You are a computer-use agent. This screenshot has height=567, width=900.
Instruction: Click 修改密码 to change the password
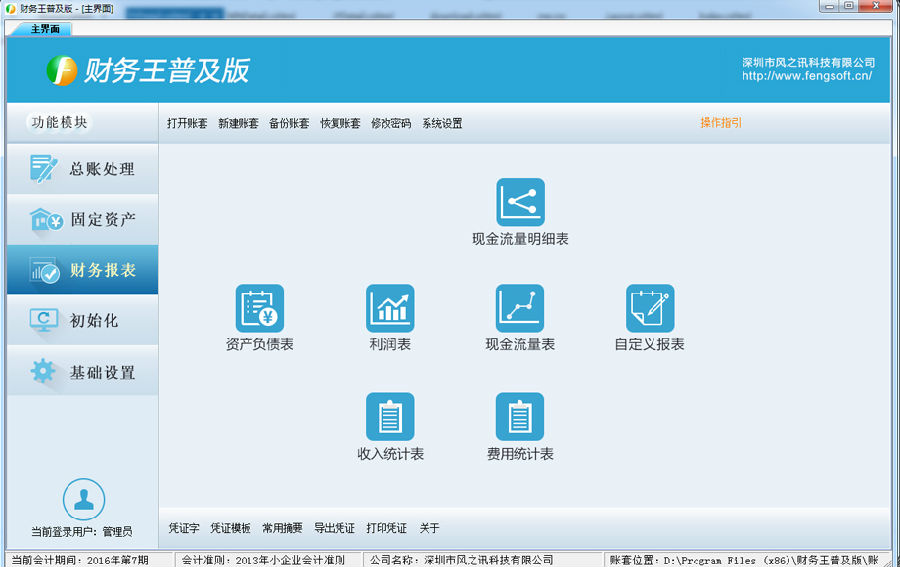tap(391, 123)
